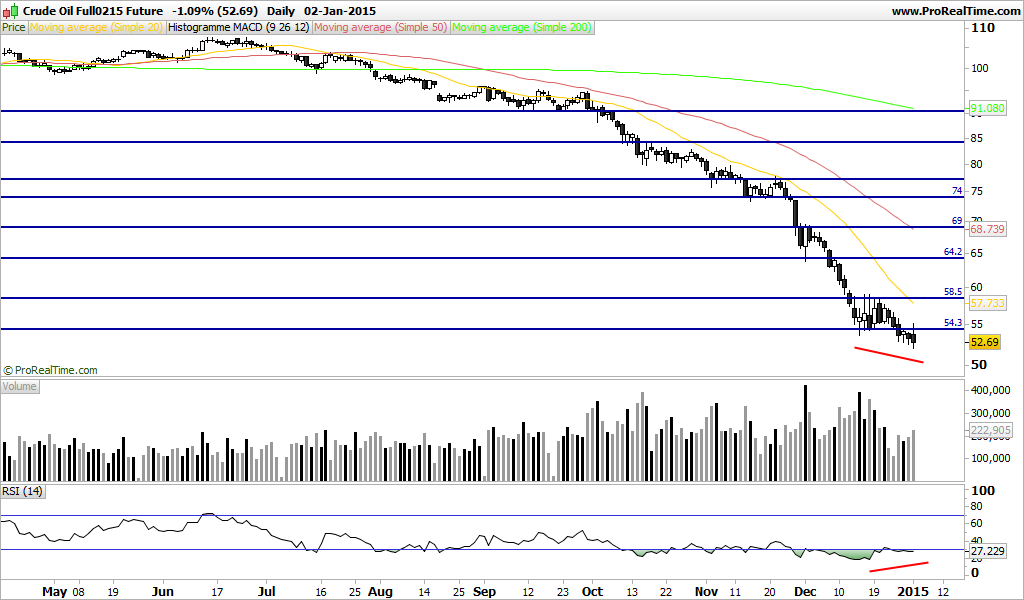Click the 91.080 green price tag
The width and height of the screenshot is (1024, 600).
pos(987,108)
